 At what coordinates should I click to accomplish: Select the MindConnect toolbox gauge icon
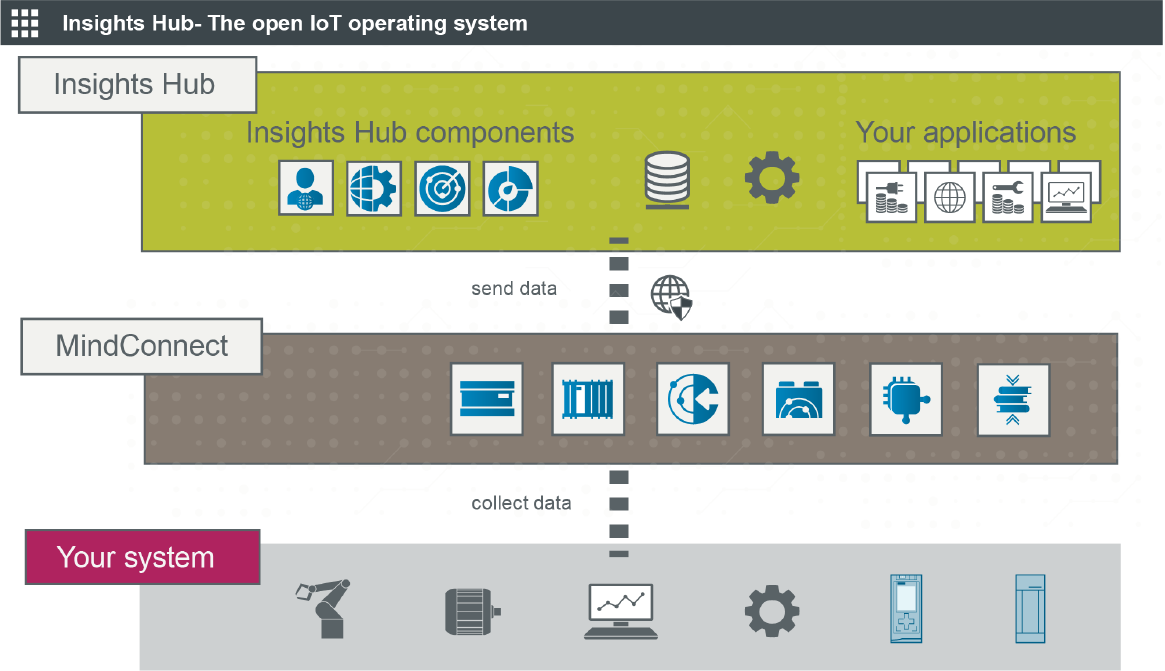coord(799,399)
